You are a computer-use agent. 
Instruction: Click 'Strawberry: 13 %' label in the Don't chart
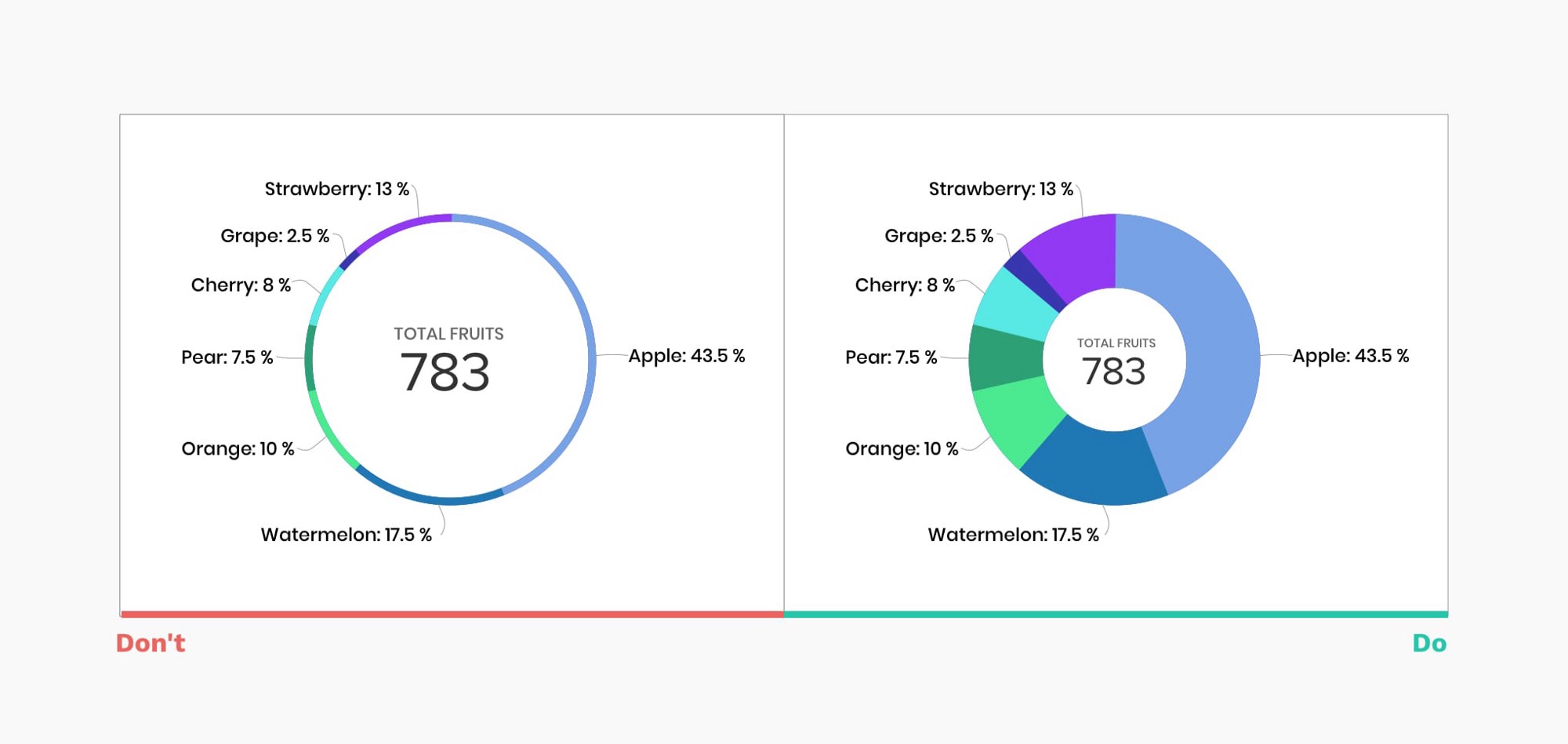(337, 189)
